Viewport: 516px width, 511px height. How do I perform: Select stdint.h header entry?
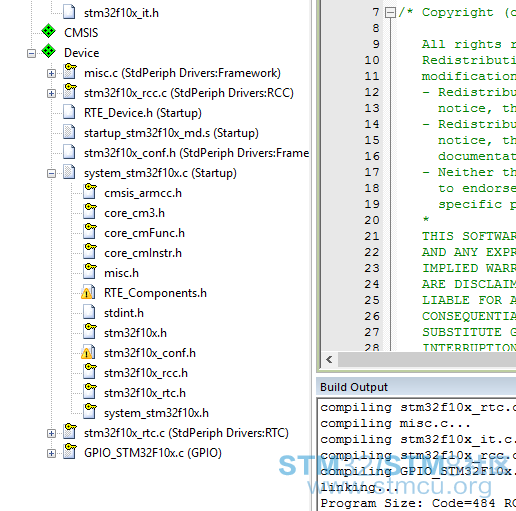124,313
